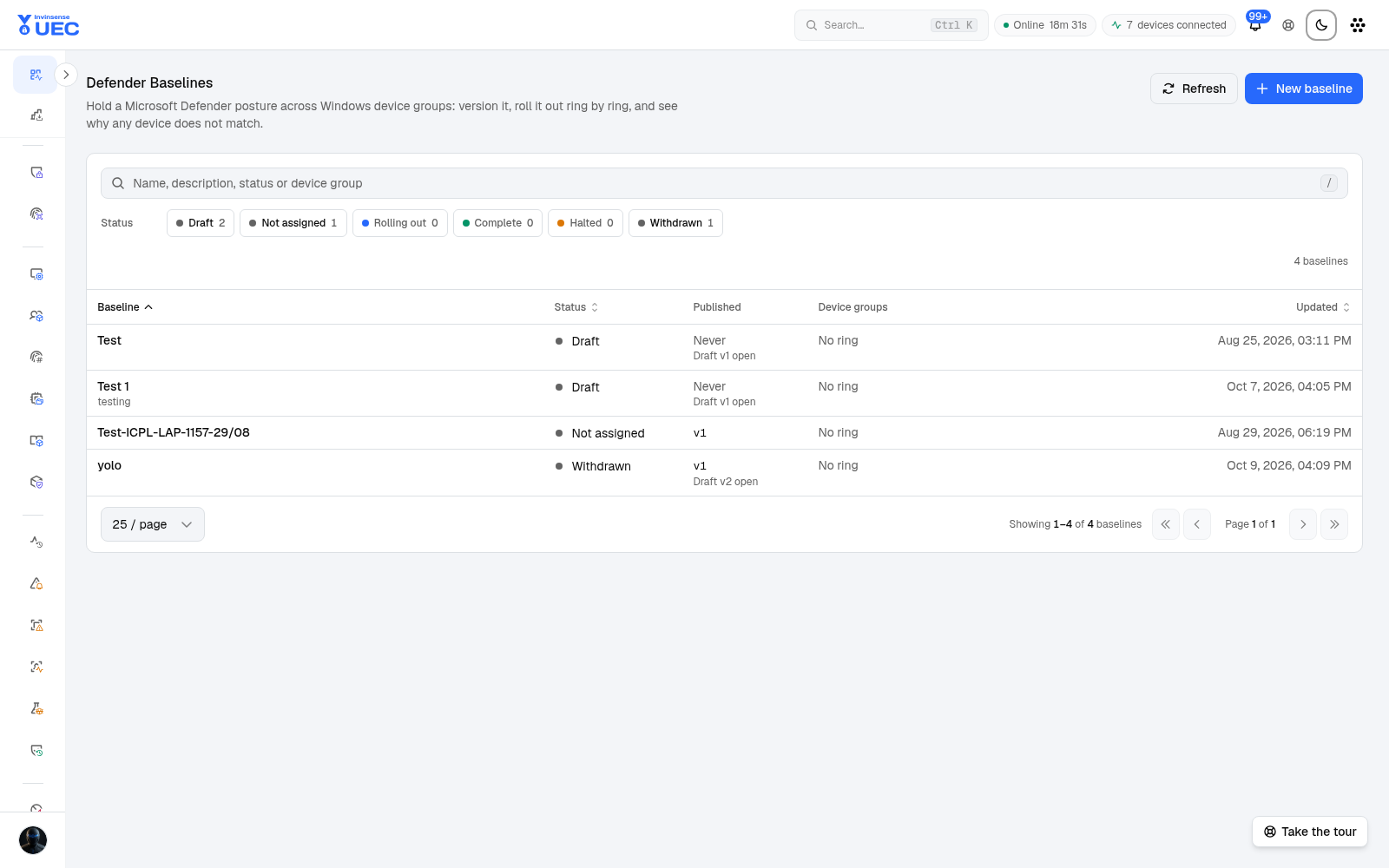Focus the baseline name search field
This screenshot has height=868, width=1389.
pos(724,183)
